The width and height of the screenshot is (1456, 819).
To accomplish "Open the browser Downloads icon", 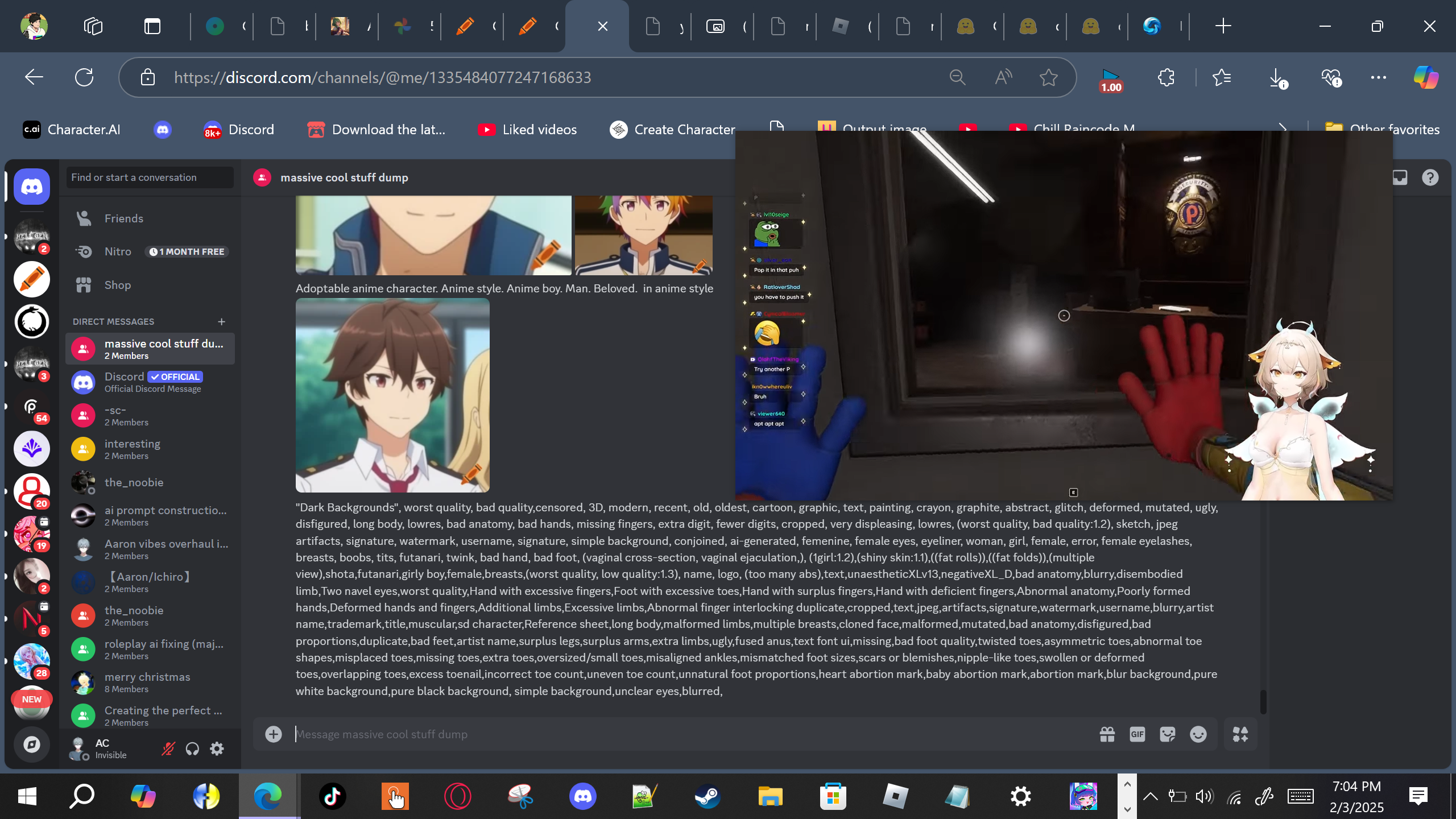I will (1277, 77).
